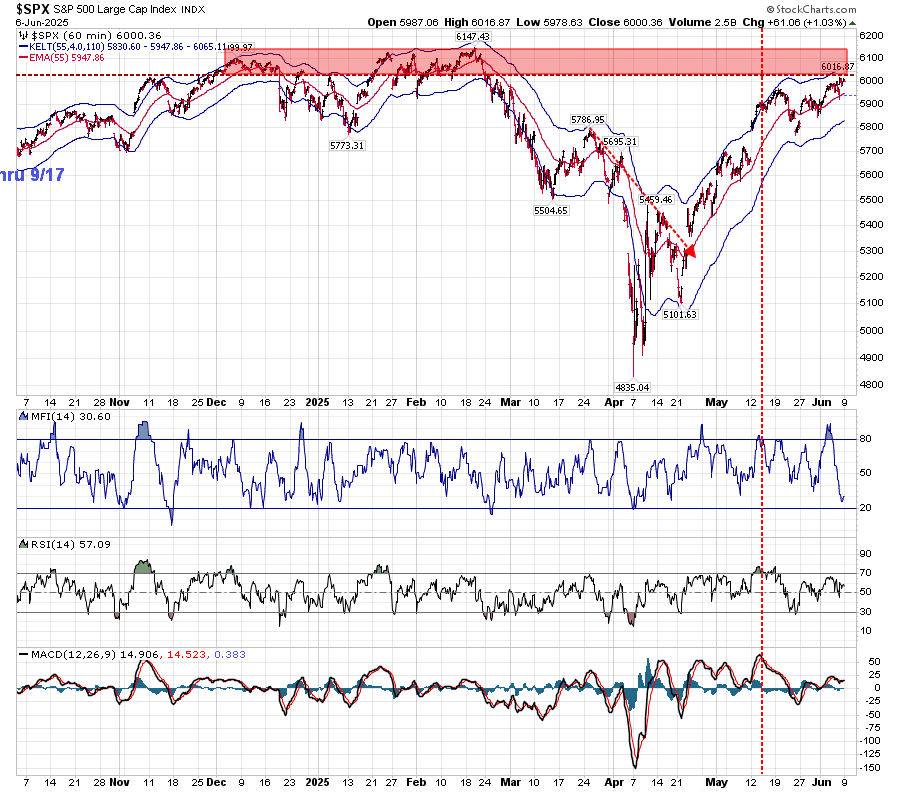
Task: Open the StockCharts.com watermark link
Action: tap(823, 8)
